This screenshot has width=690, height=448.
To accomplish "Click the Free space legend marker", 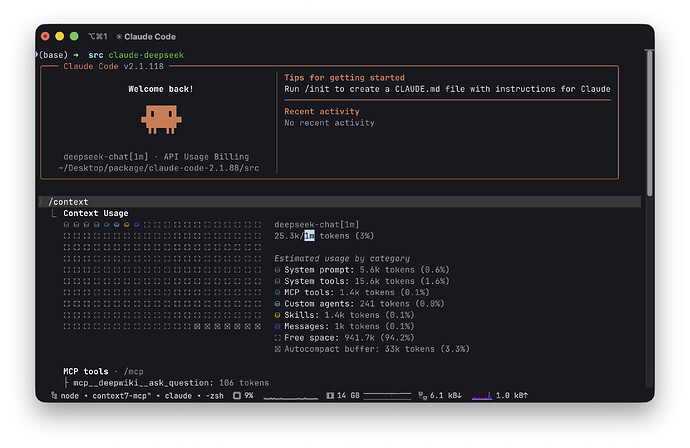I will coord(277,338).
